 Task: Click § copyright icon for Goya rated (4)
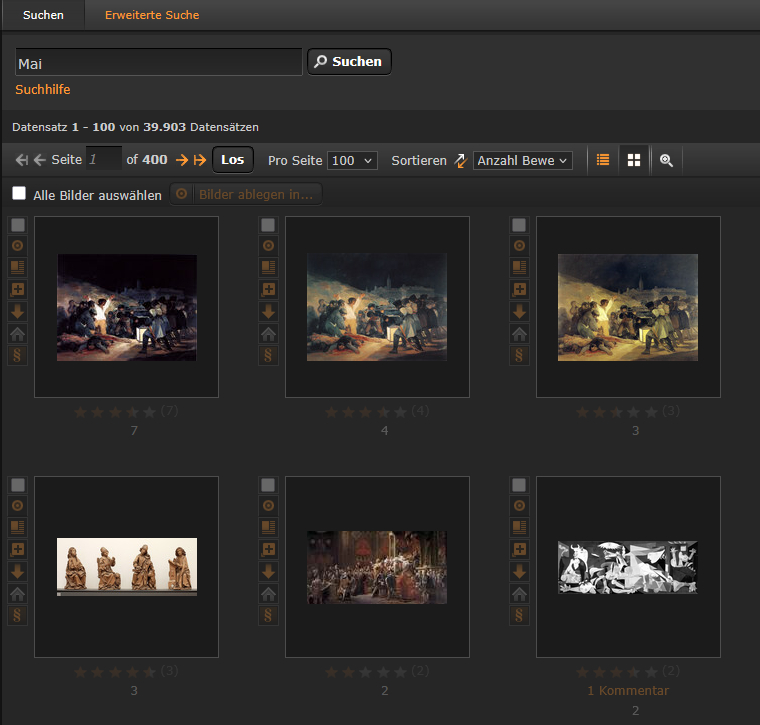coord(268,355)
